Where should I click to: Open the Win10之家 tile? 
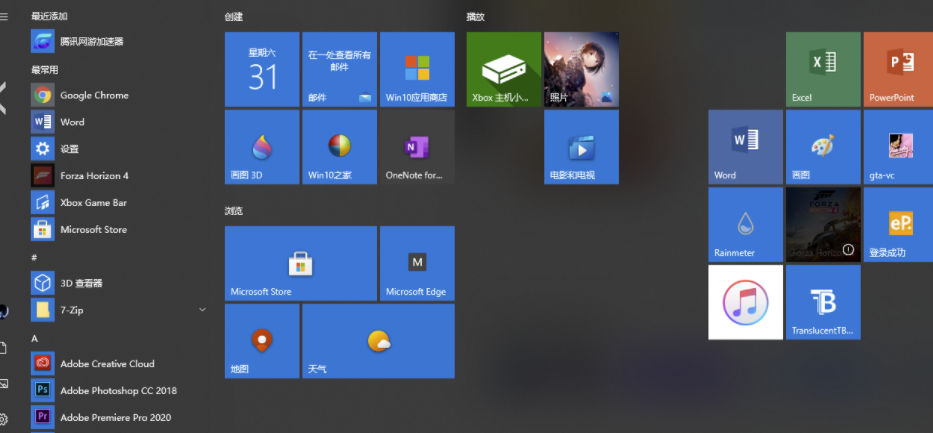tap(339, 147)
